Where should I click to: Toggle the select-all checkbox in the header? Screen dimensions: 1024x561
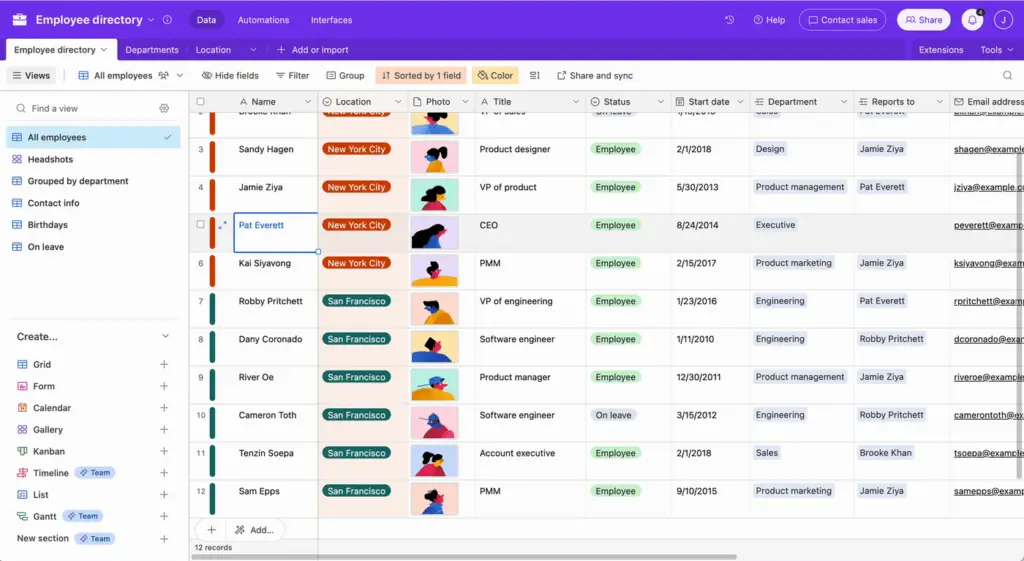point(200,102)
